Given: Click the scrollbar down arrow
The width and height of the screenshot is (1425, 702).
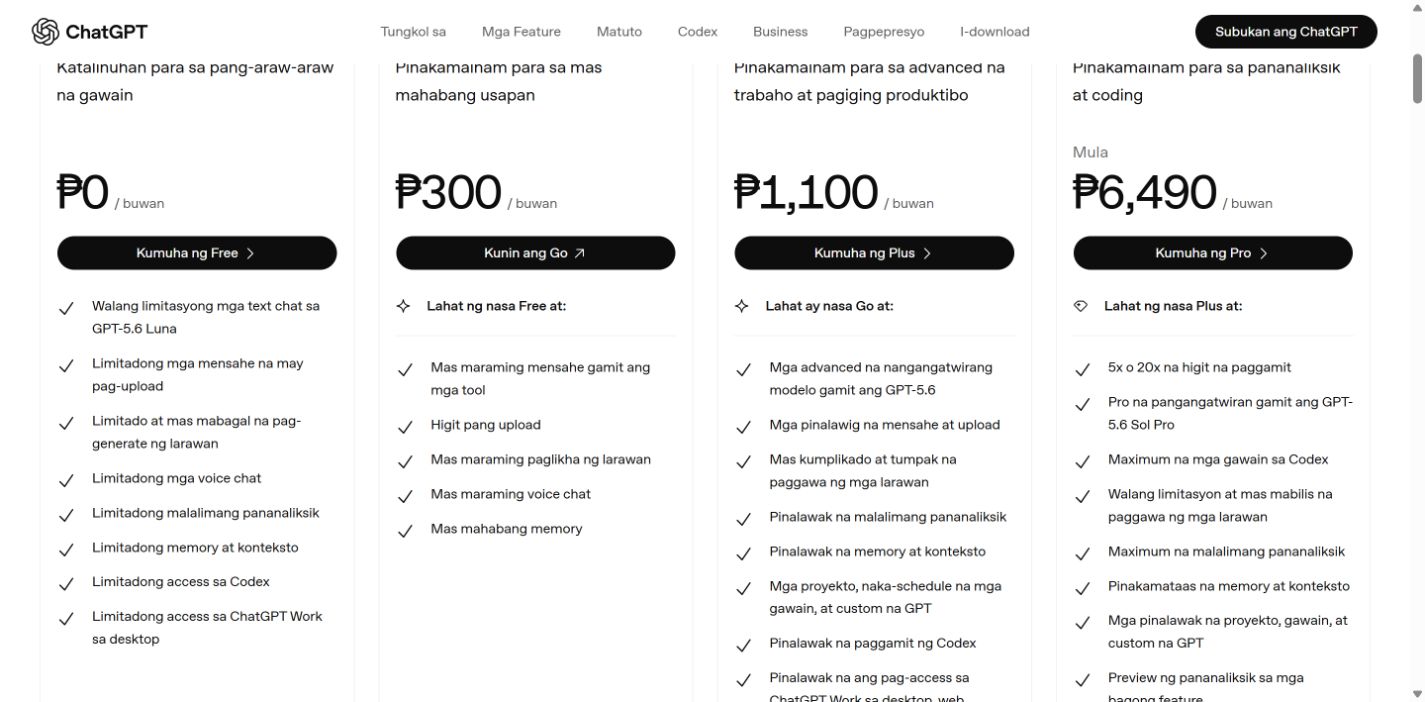Looking at the screenshot, I should pyautogui.click(x=1417, y=693).
